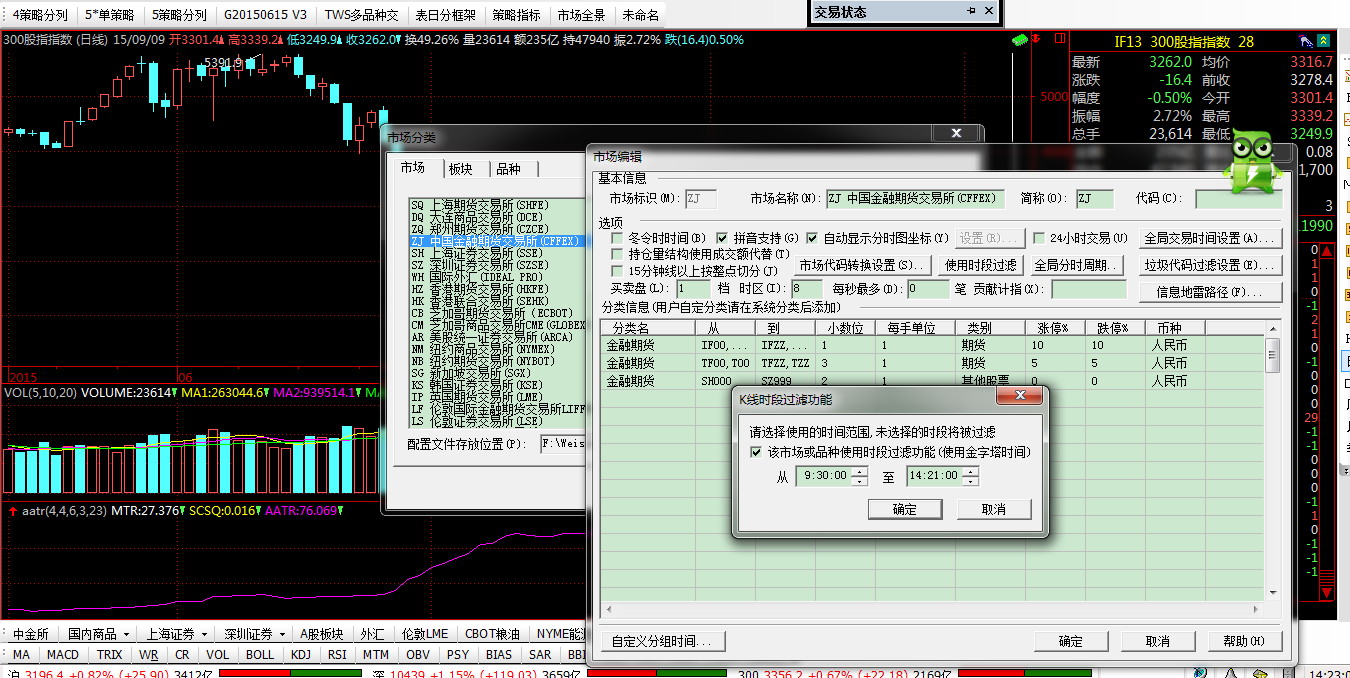Click the start time field showing 9:30:00
Image resolution: width=1350 pixels, height=678 pixels.
(824, 477)
